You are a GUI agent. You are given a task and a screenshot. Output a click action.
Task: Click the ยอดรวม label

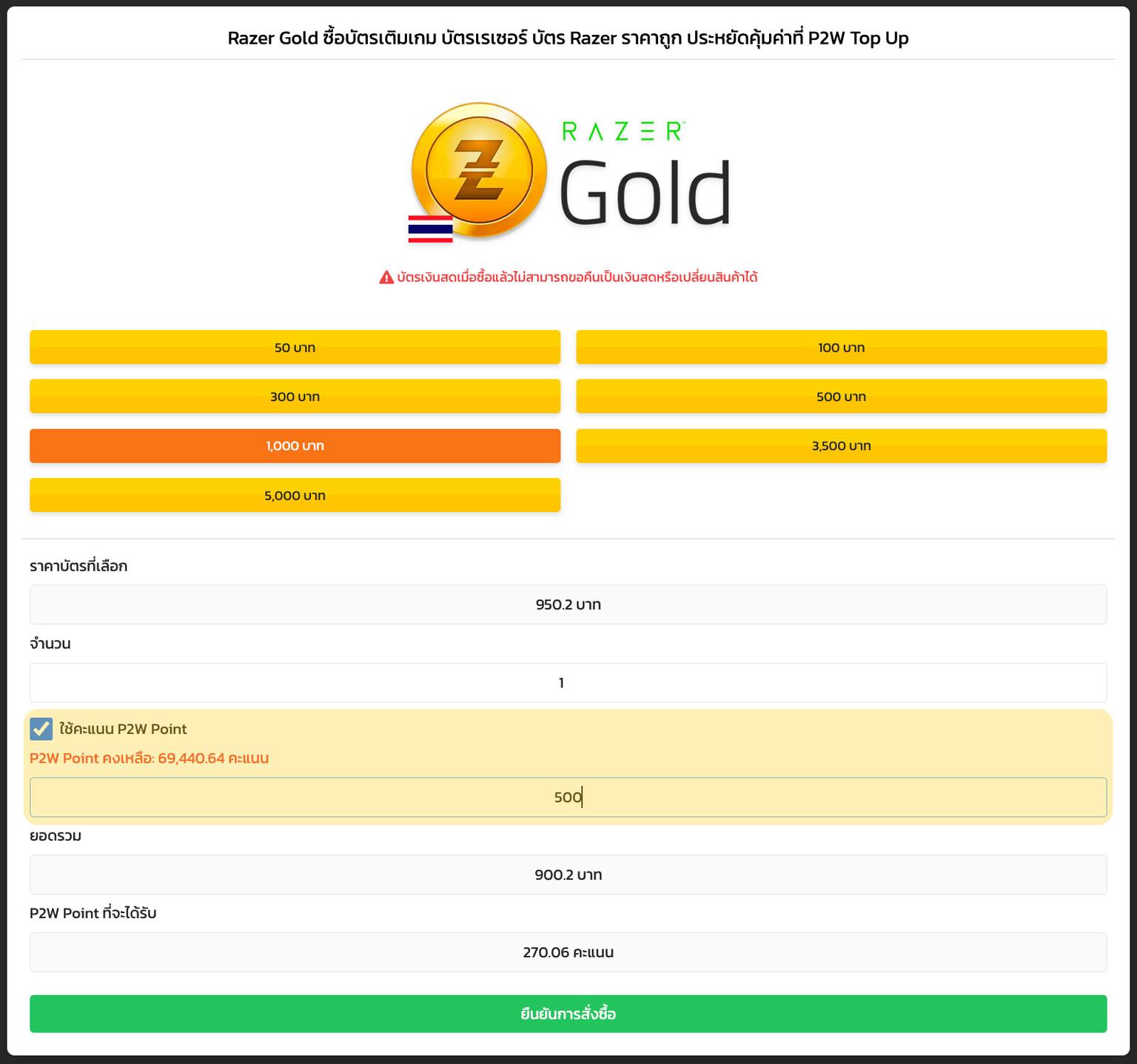click(56, 836)
